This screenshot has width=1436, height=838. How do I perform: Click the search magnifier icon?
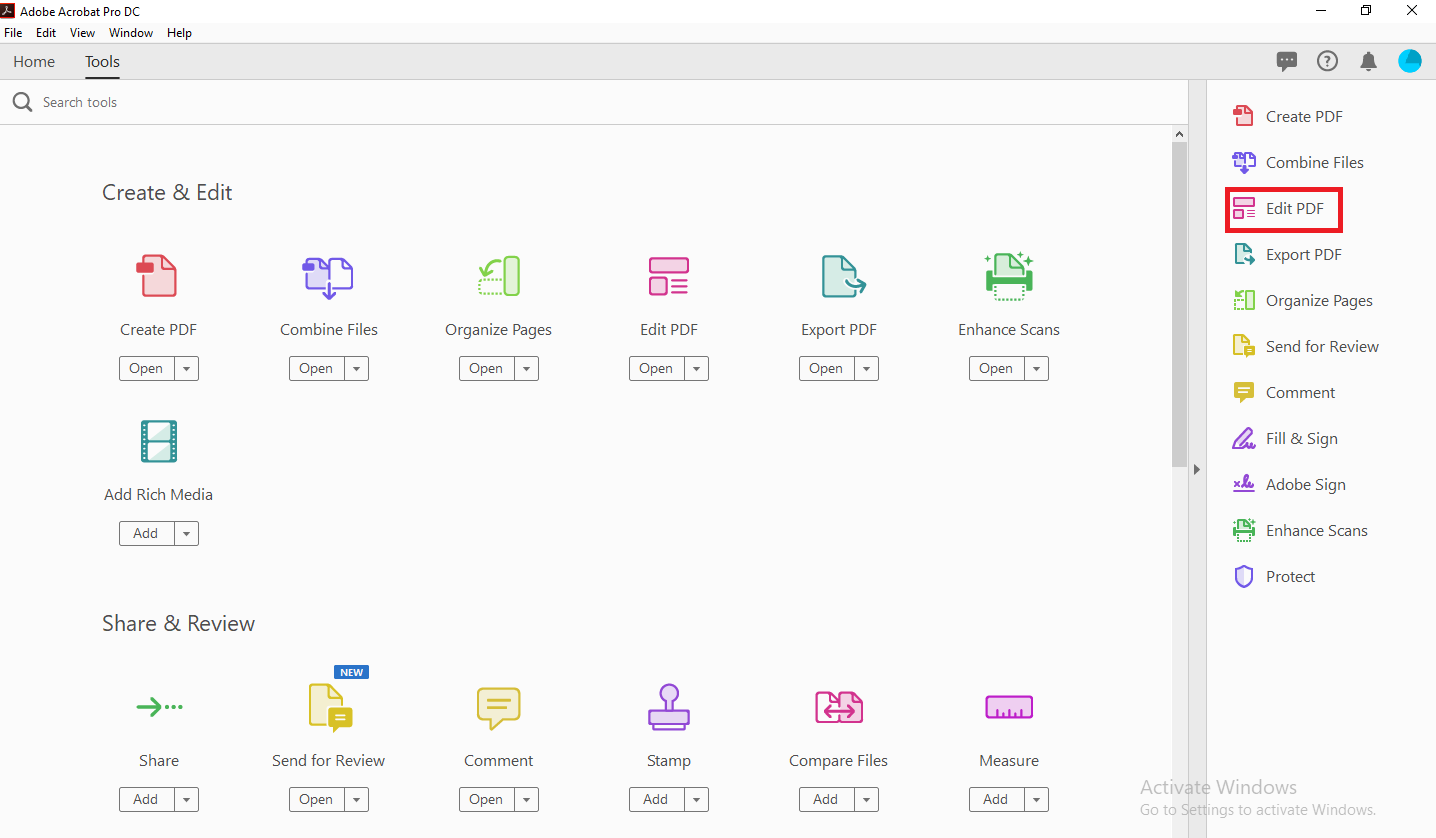pyautogui.click(x=22, y=102)
